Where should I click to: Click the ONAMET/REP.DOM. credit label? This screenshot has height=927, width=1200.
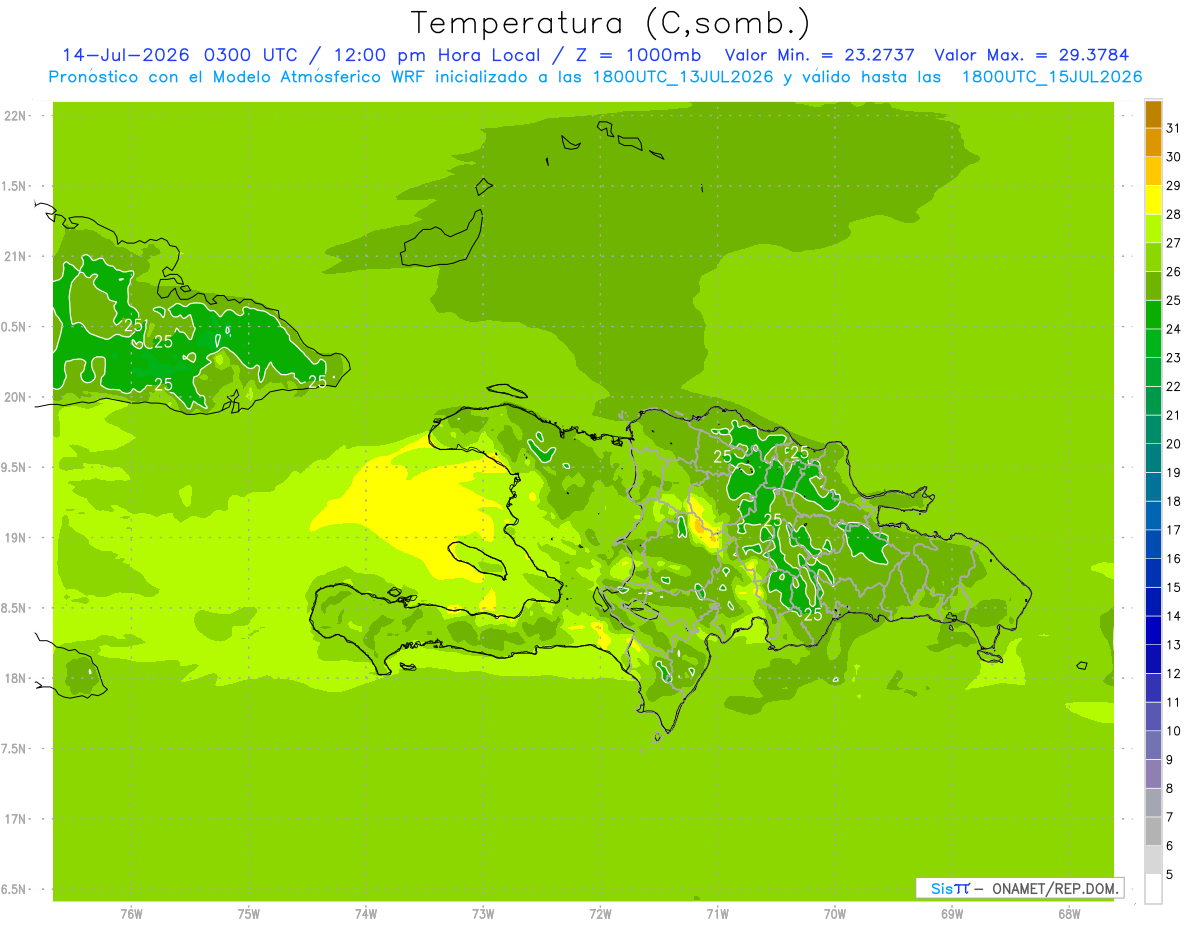pos(1055,888)
